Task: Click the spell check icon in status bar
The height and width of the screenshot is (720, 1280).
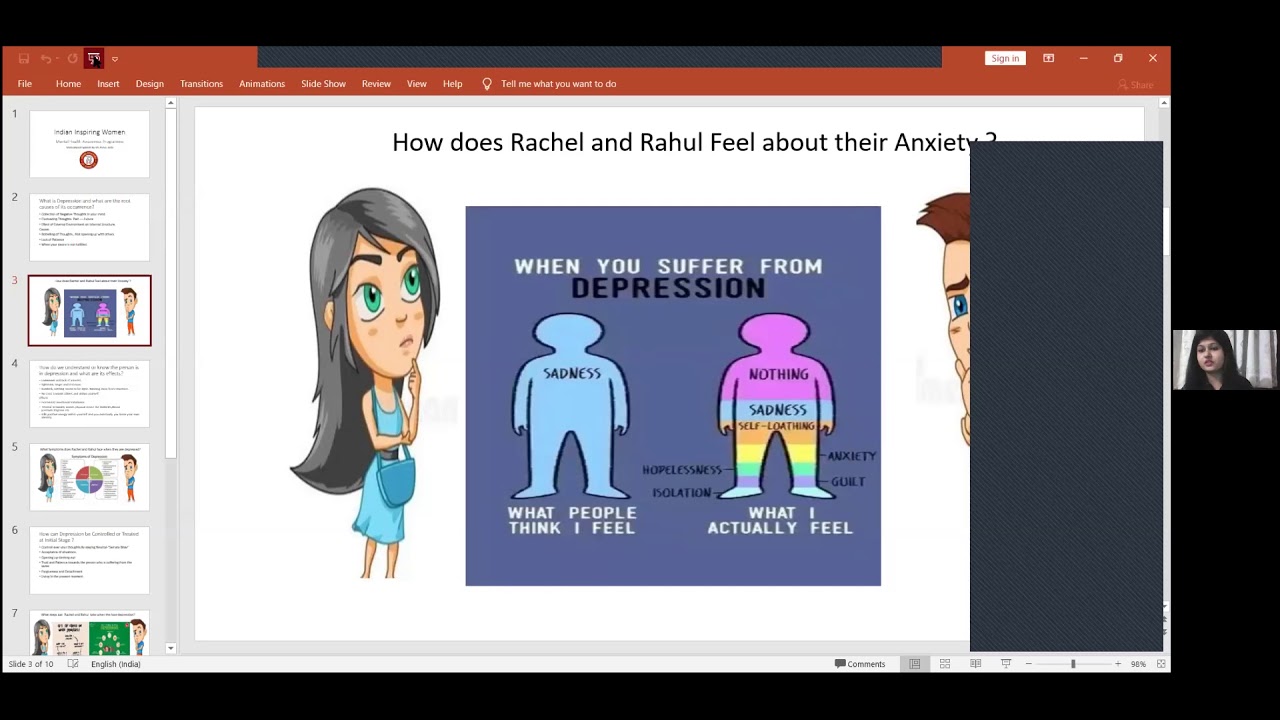Action: (x=73, y=664)
